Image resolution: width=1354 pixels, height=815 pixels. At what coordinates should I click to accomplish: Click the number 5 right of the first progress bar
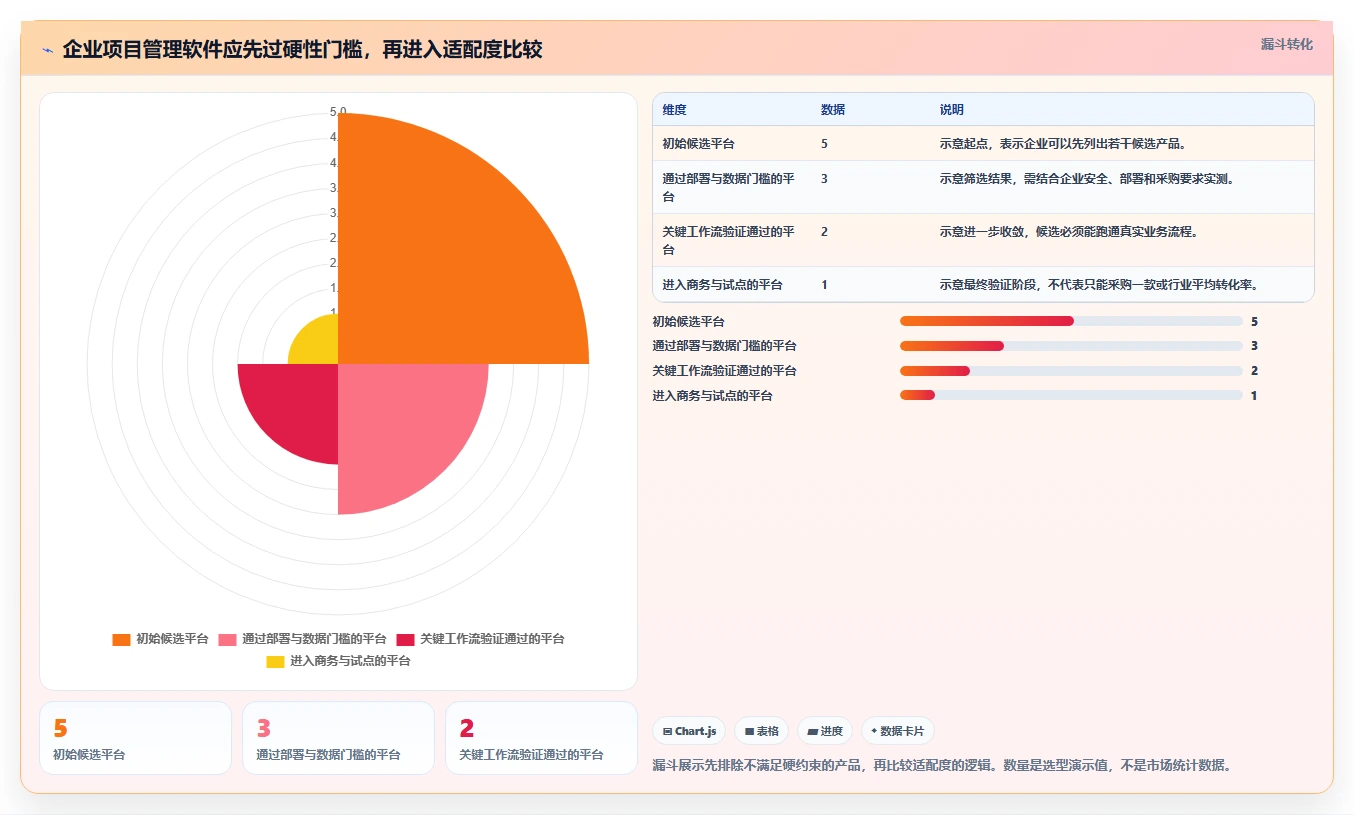tap(1254, 321)
